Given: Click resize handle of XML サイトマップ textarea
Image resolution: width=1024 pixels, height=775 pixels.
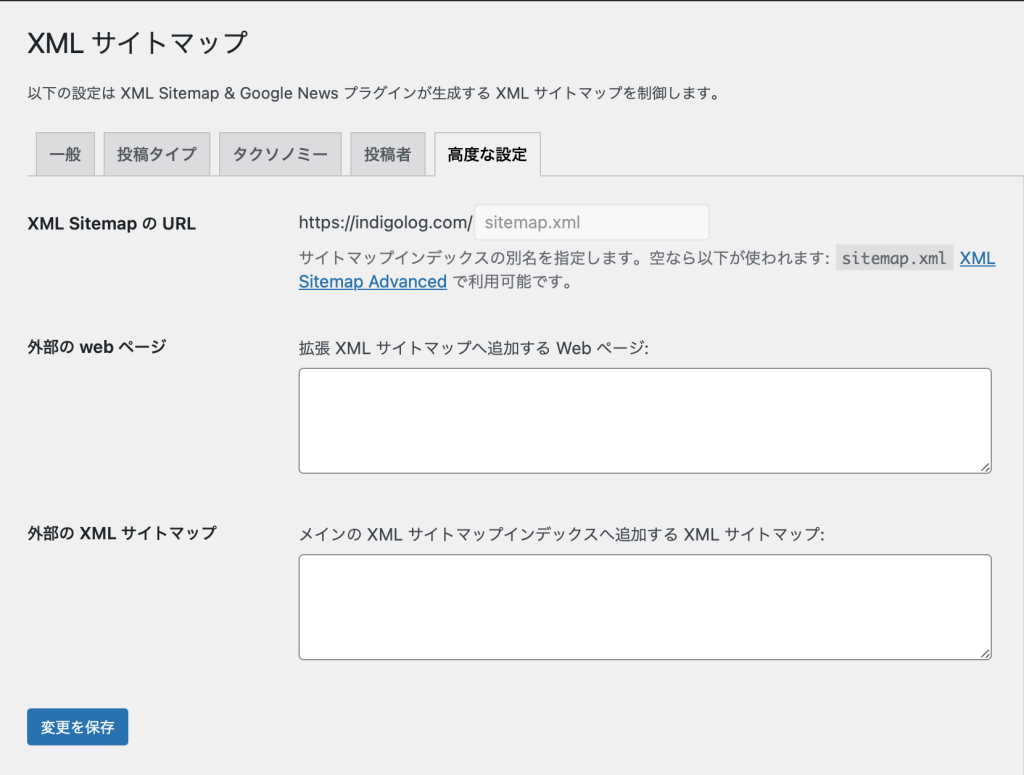Looking at the screenshot, I should (x=985, y=653).
